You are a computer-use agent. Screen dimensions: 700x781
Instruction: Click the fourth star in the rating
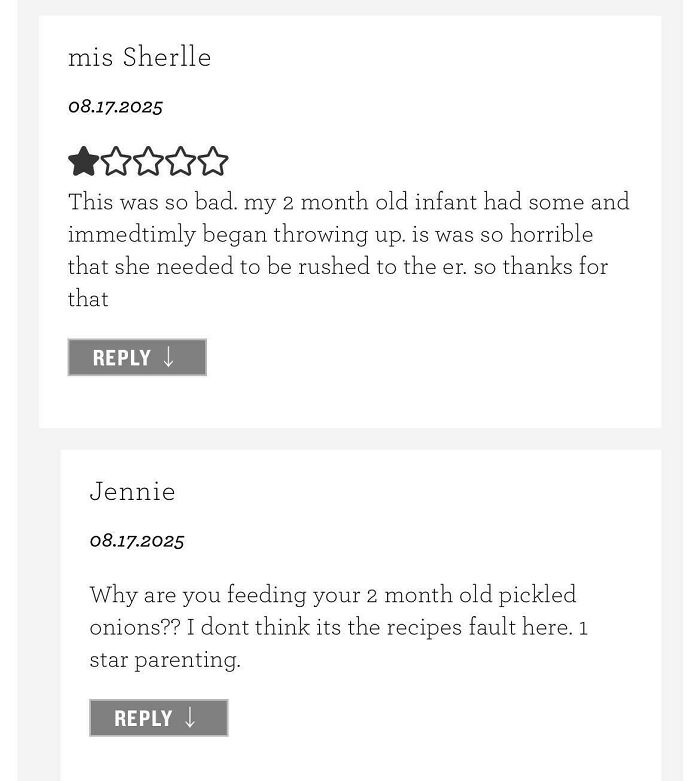(x=180, y=161)
